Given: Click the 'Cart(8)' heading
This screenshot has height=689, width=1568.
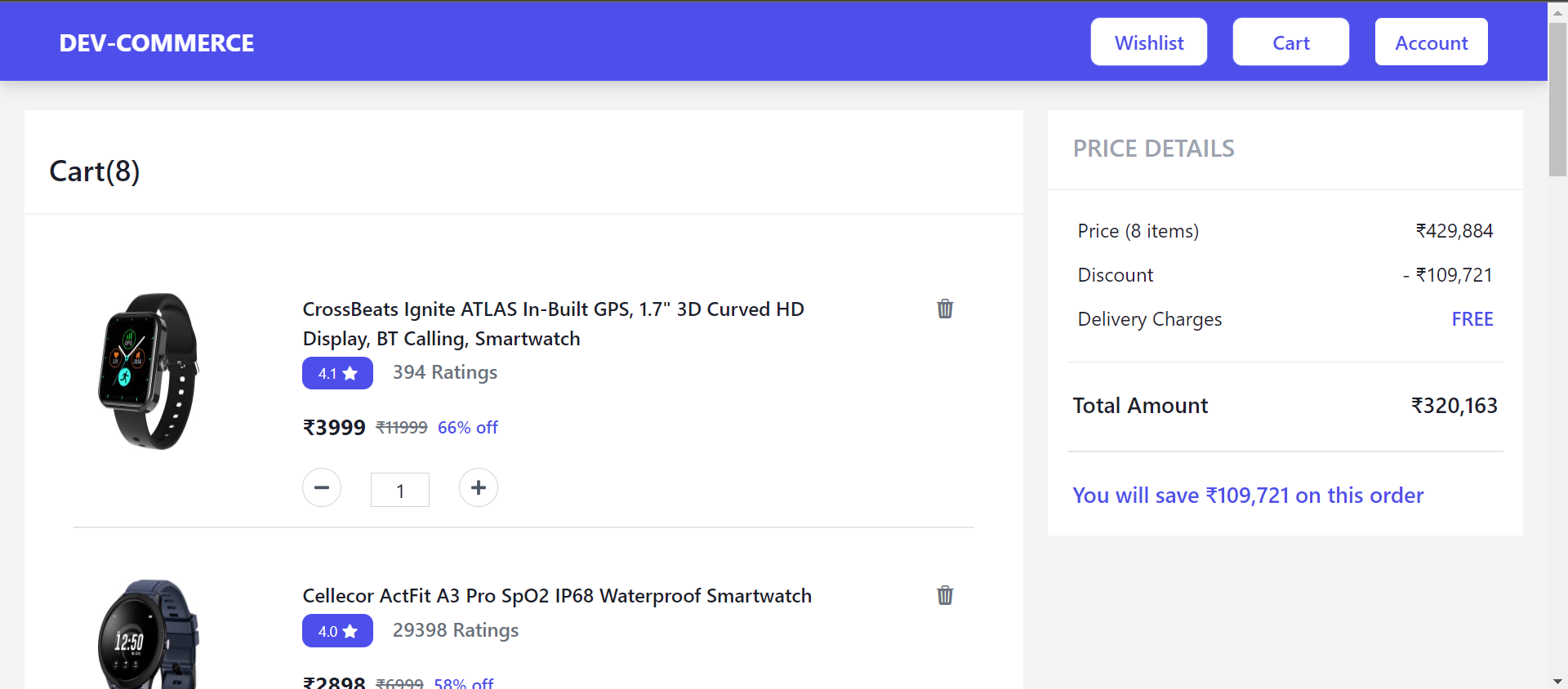Looking at the screenshot, I should (x=95, y=171).
